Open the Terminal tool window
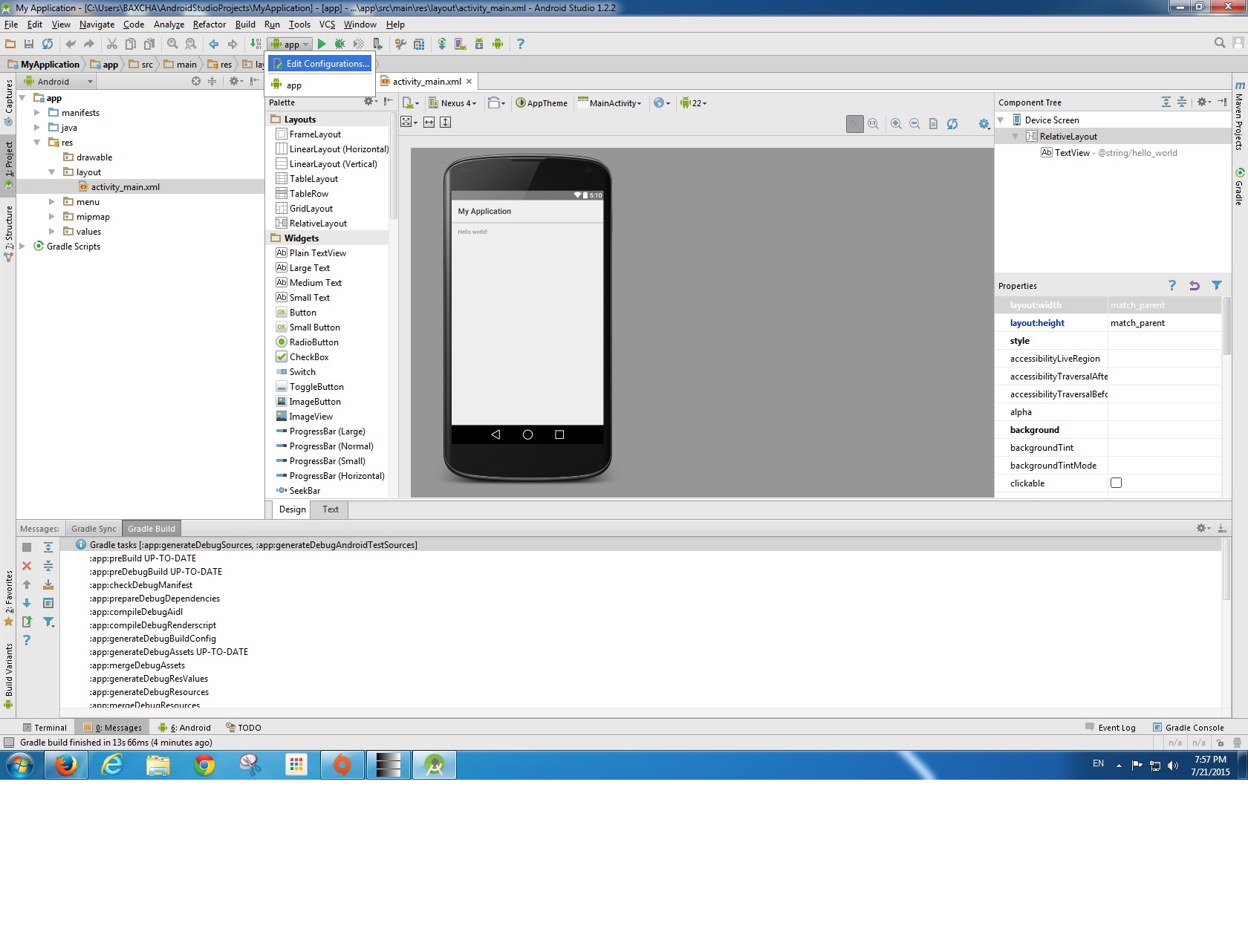 pos(45,728)
